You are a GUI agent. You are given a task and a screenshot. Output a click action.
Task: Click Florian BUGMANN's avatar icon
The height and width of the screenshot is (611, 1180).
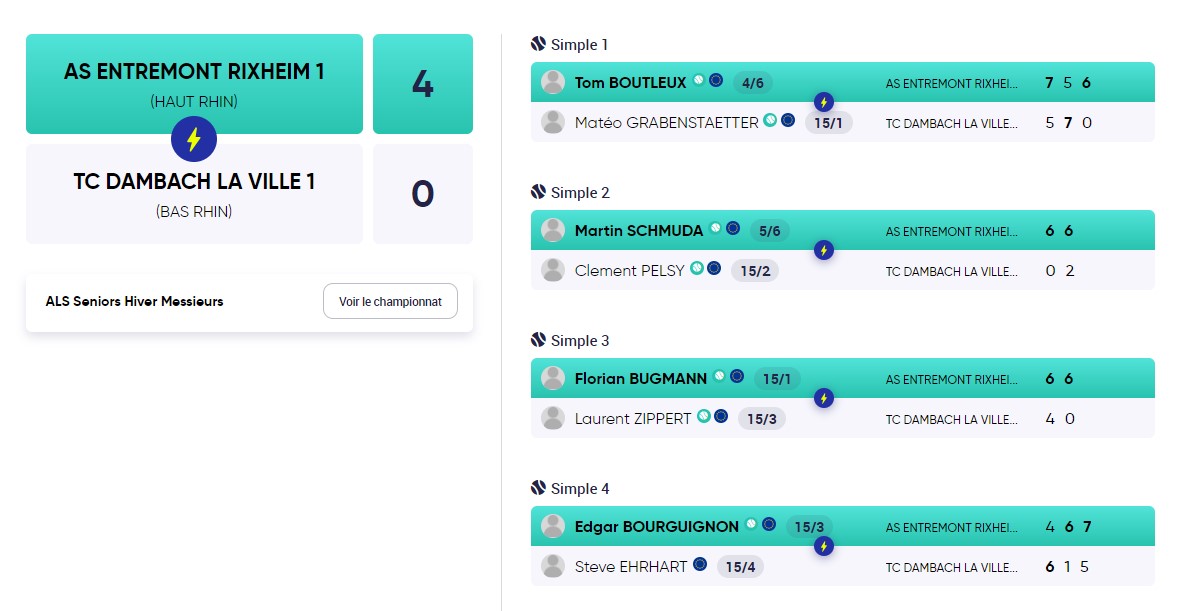point(553,378)
